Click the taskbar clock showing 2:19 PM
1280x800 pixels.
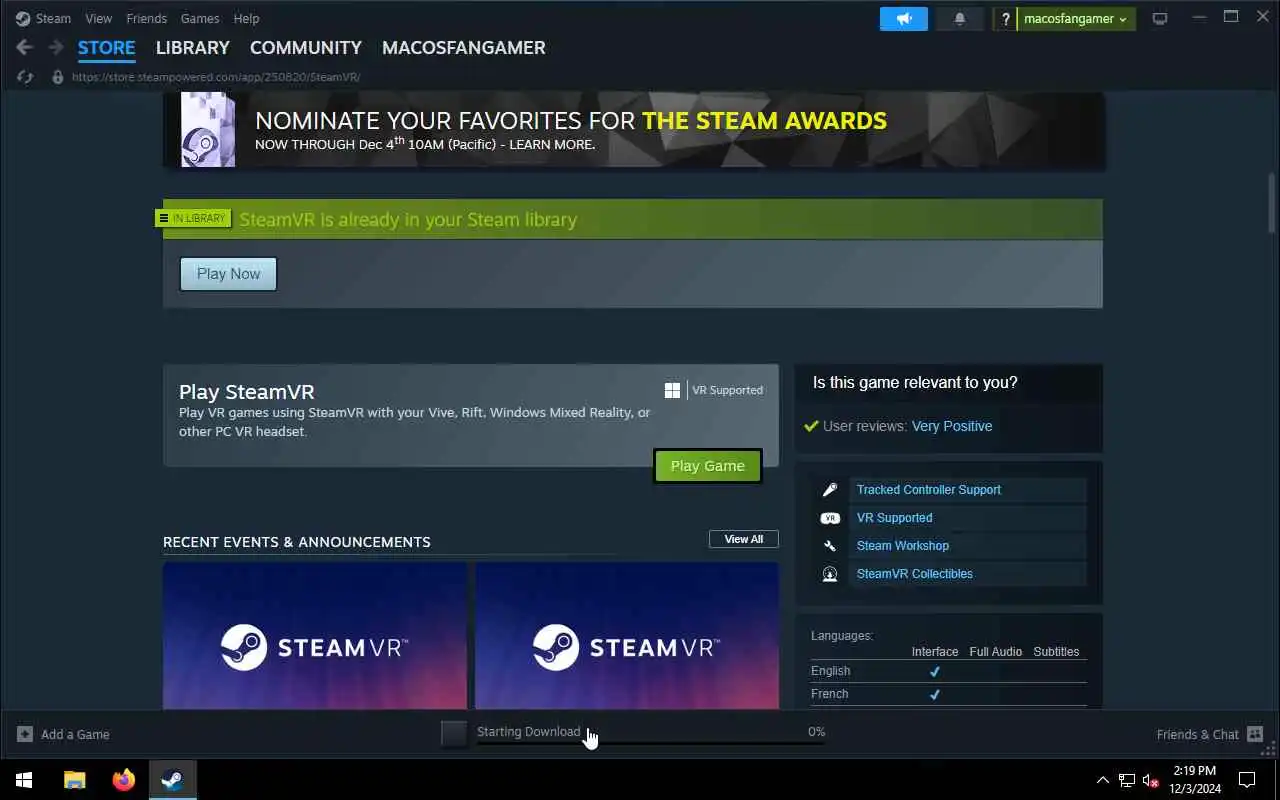click(1195, 780)
